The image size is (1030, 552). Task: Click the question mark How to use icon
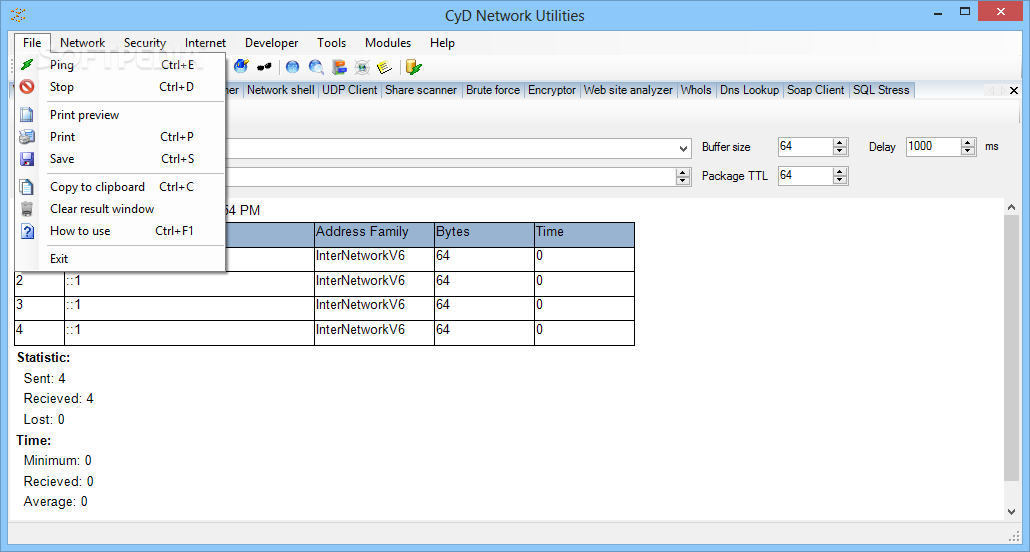pos(27,231)
